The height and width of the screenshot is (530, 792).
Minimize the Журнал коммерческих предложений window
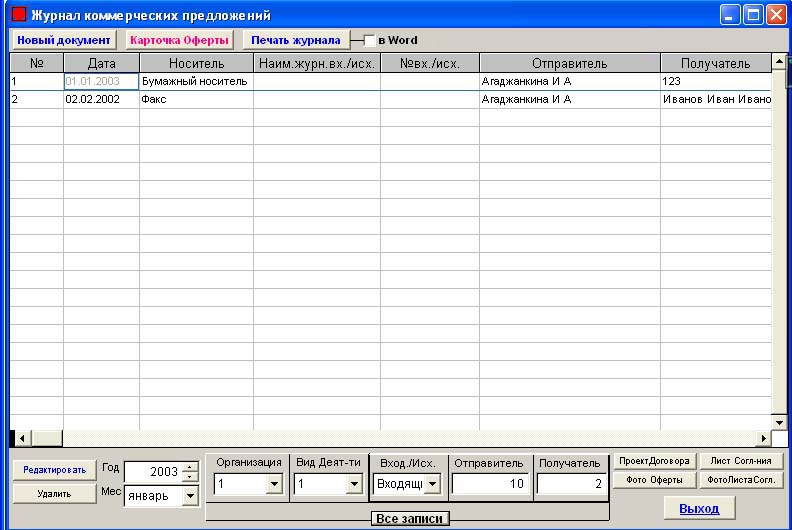click(729, 15)
